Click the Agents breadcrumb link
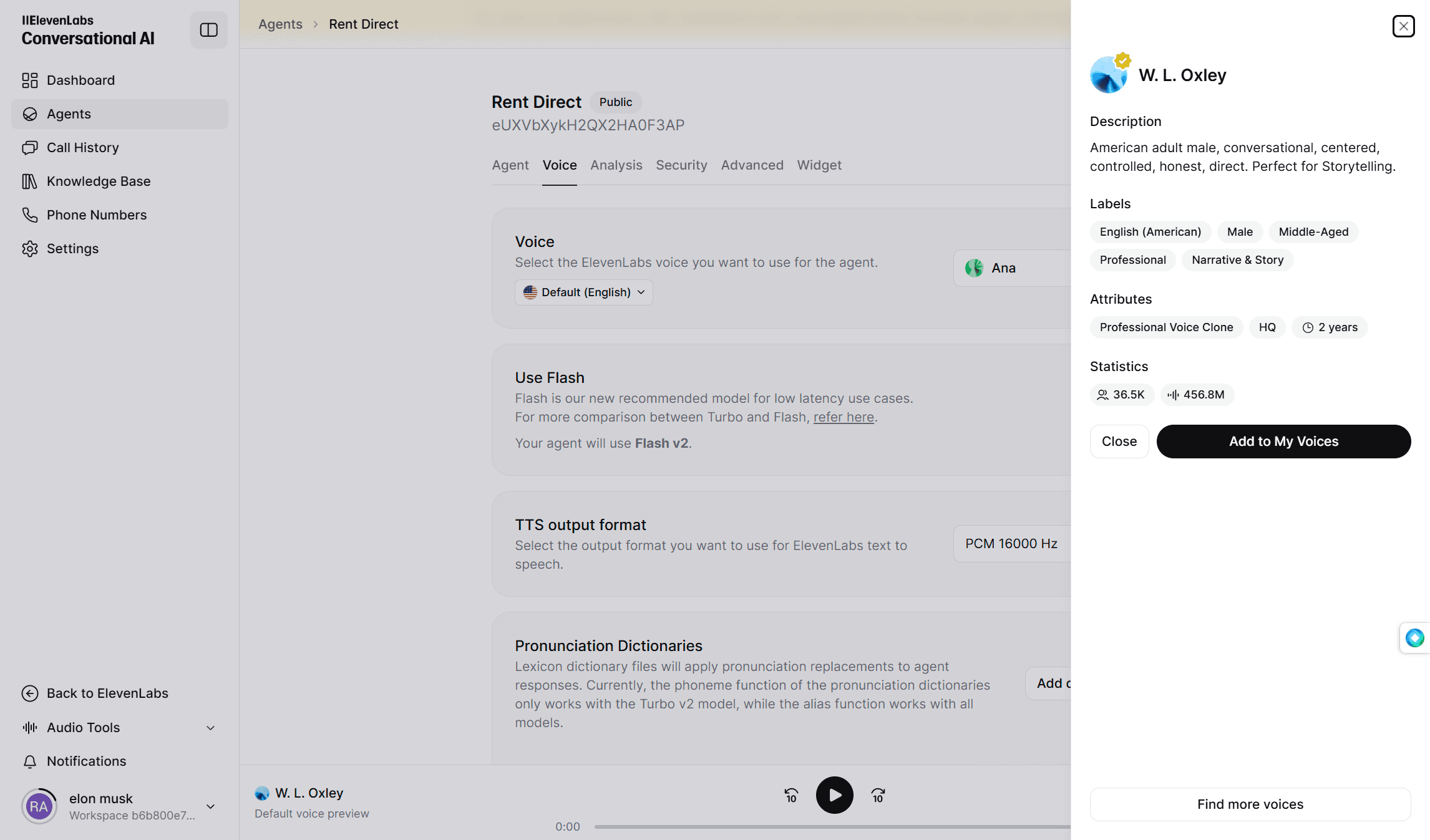This screenshot has height=840, width=1430. click(x=280, y=24)
